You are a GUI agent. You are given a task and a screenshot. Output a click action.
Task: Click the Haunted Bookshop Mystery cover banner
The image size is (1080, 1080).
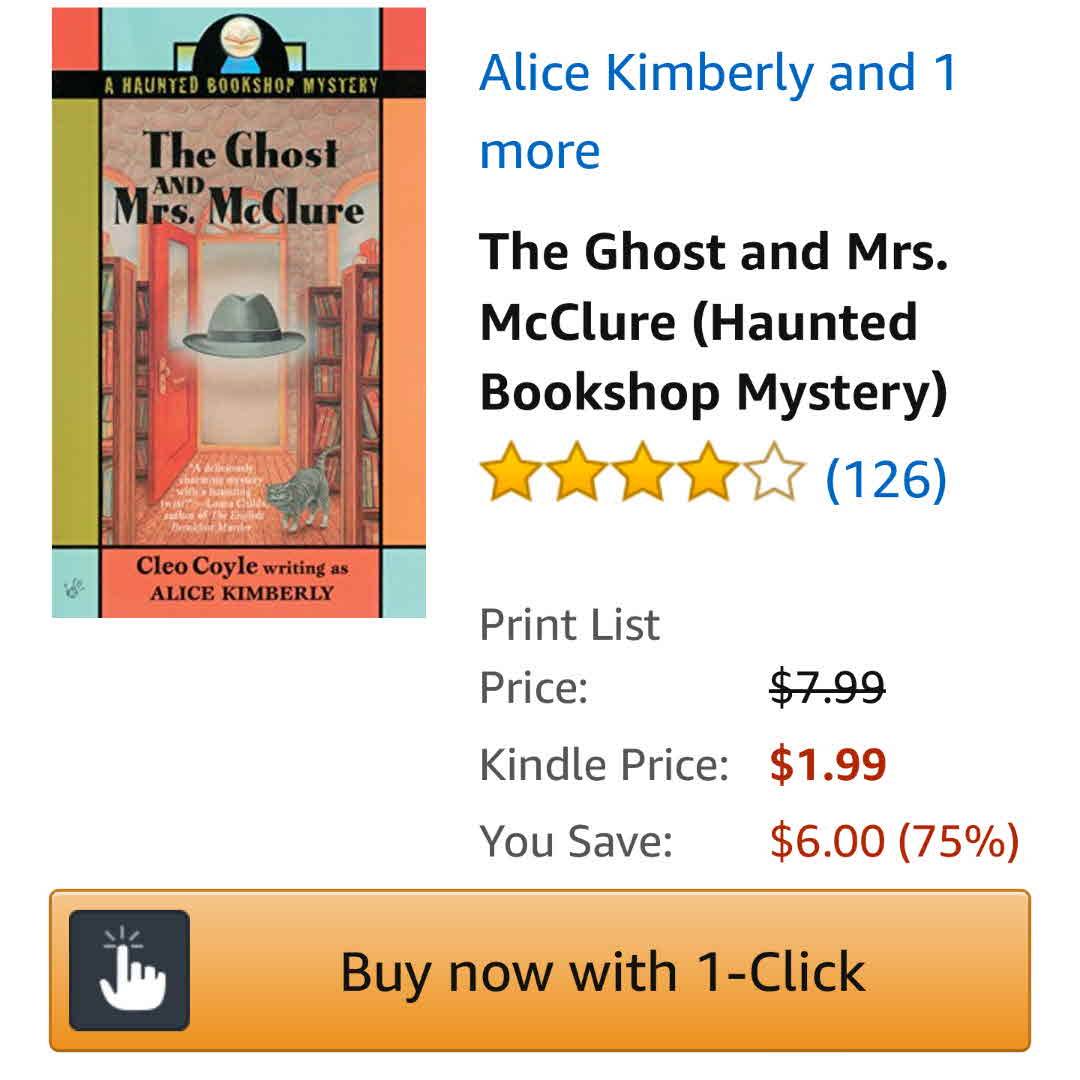click(x=240, y=85)
